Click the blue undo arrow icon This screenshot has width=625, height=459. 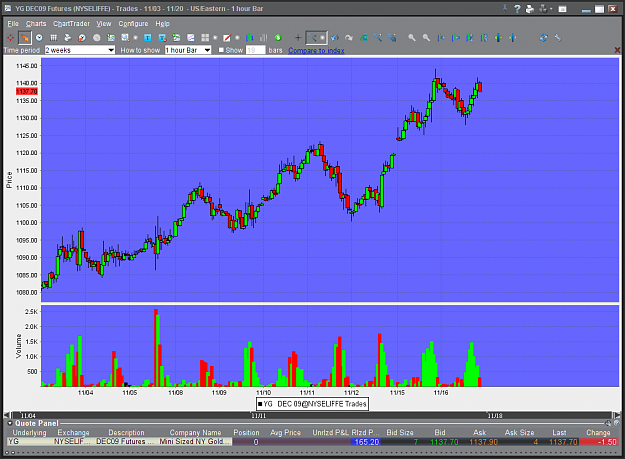(x=335, y=37)
